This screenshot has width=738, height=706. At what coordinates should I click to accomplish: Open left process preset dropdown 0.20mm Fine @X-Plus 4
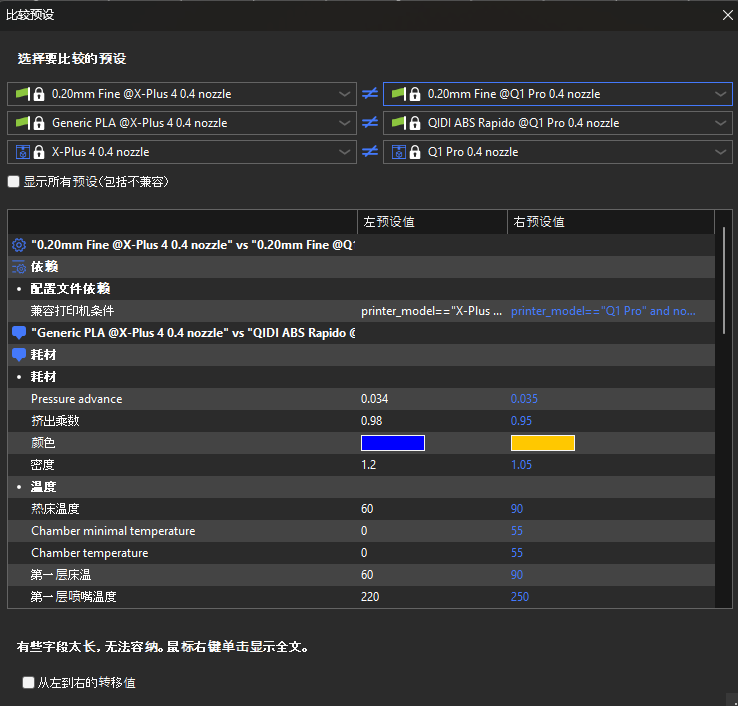click(x=182, y=94)
